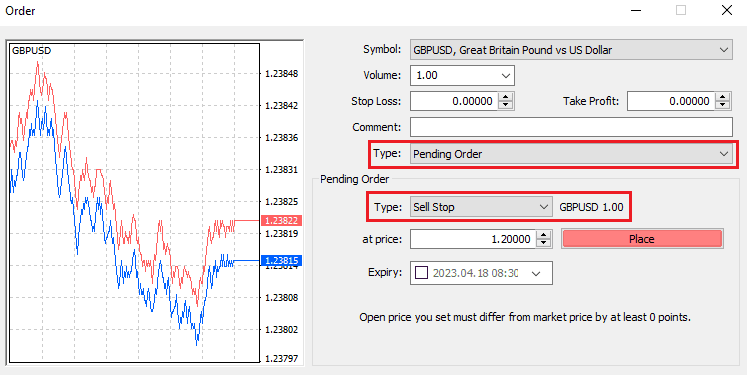Screen dimensions: 747x377
Task: Maximize the Order window
Action: click(681, 10)
